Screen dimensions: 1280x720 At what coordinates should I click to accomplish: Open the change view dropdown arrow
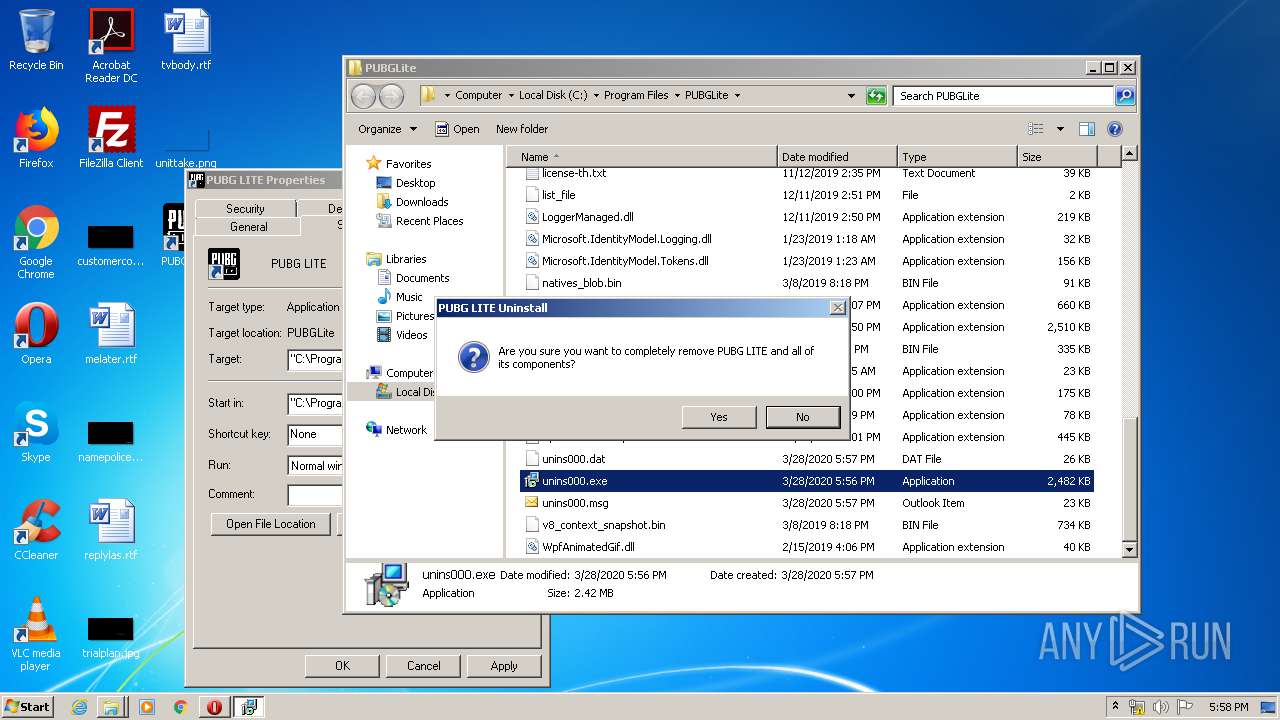(x=1060, y=129)
